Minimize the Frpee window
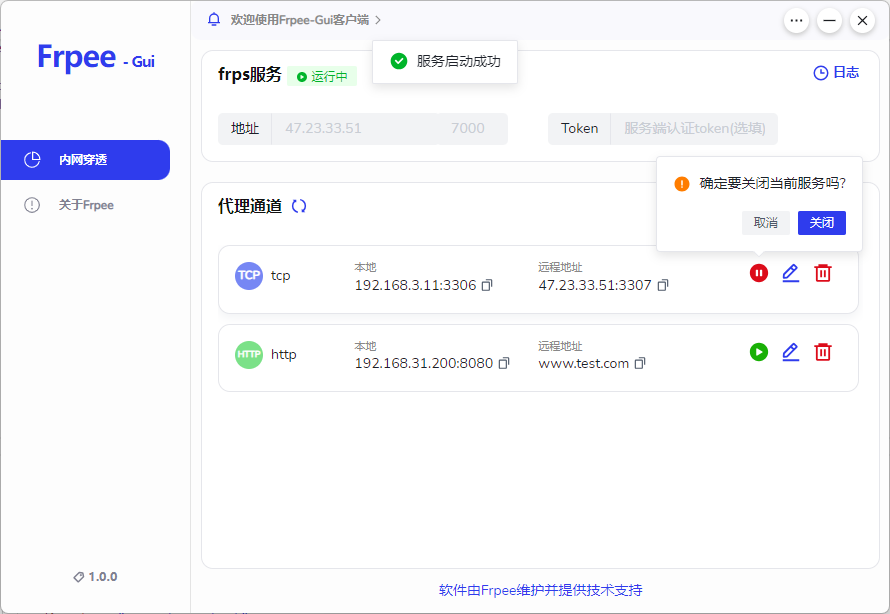The width and height of the screenshot is (890, 614). [x=829, y=21]
